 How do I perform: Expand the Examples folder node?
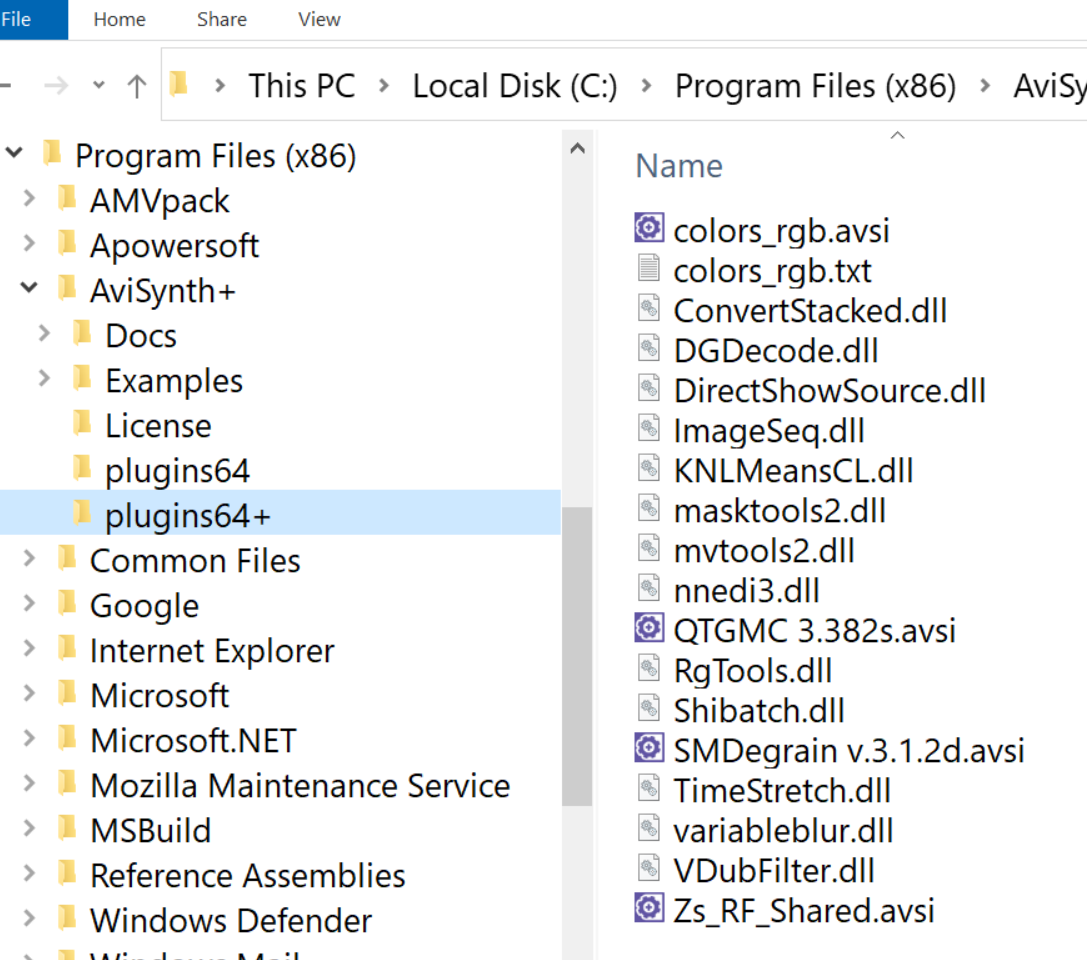(x=44, y=378)
